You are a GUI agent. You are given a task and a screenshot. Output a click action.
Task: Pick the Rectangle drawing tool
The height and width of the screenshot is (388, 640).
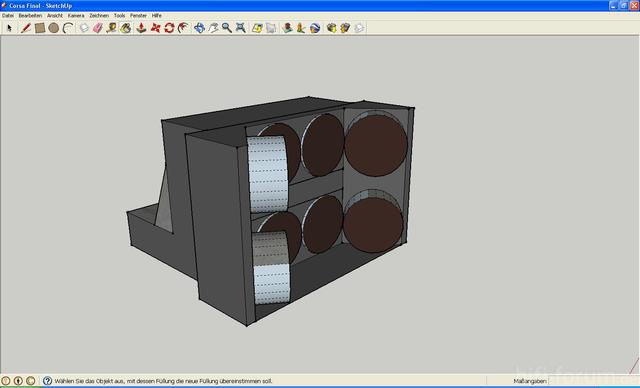coord(40,28)
